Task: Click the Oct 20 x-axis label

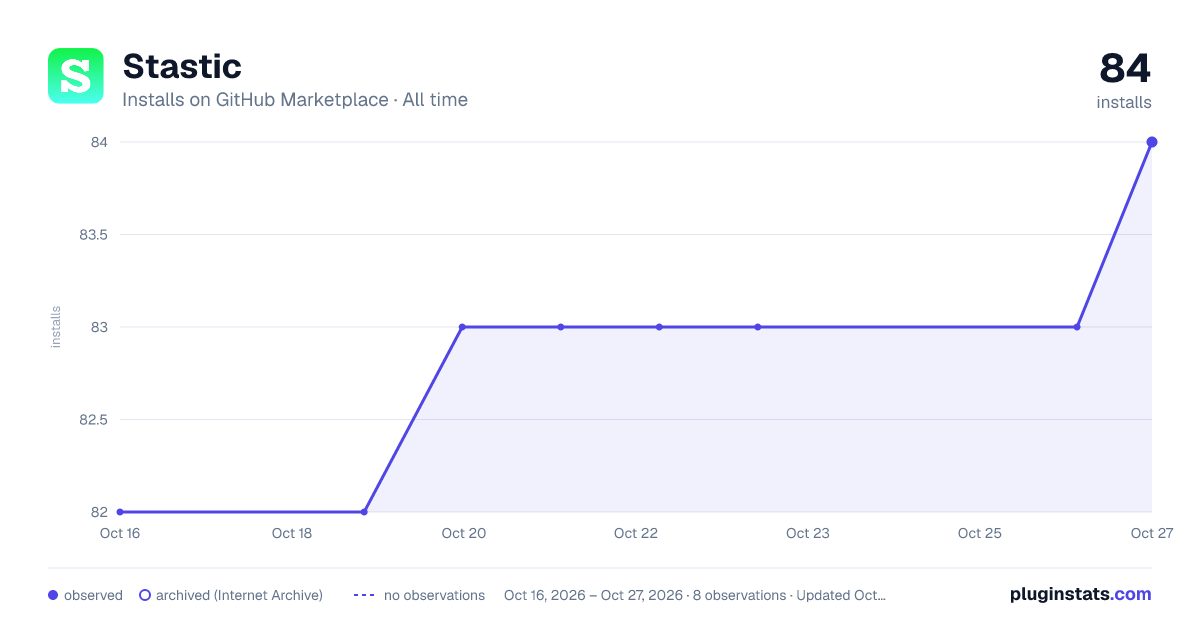Action: point(464,533)
